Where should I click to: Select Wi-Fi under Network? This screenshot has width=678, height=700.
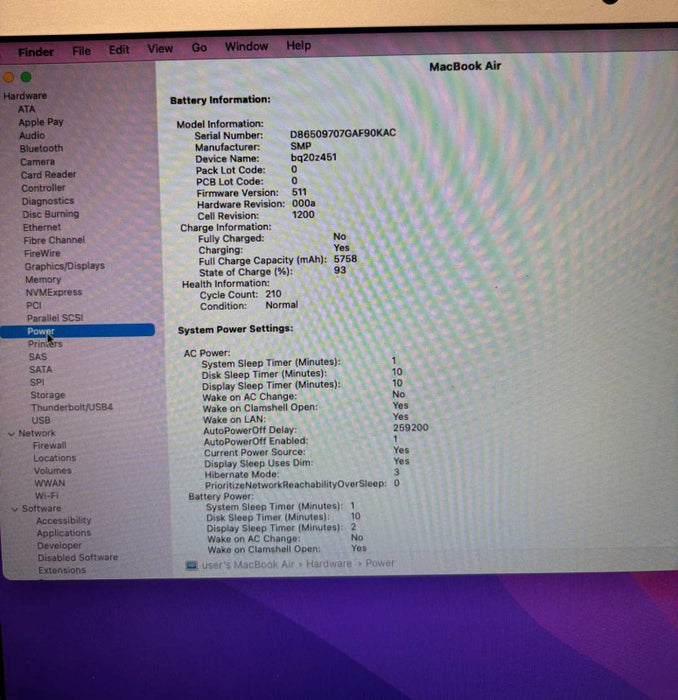coord(47,496)
